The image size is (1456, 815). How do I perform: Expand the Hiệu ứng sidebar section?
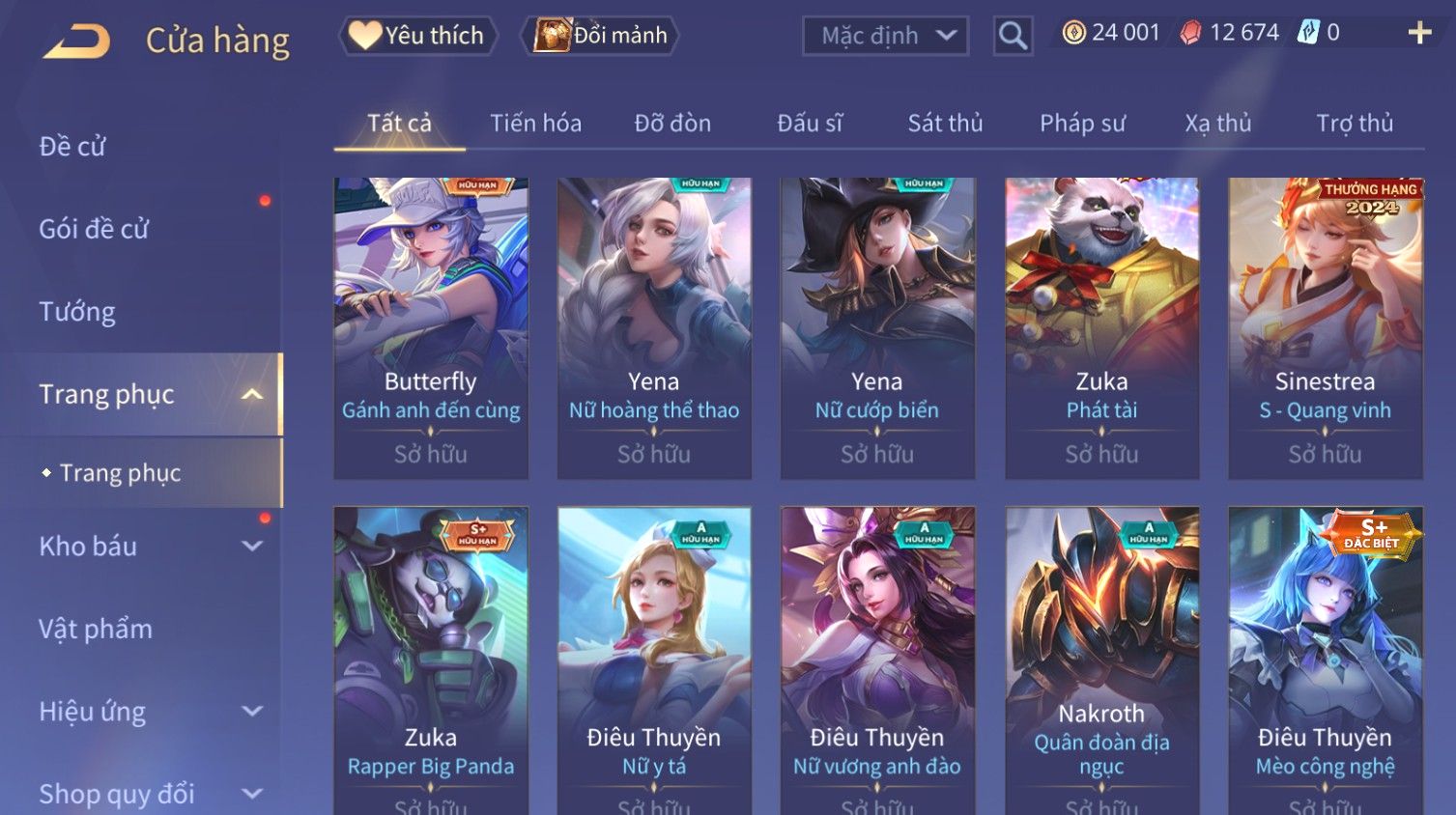252,712
